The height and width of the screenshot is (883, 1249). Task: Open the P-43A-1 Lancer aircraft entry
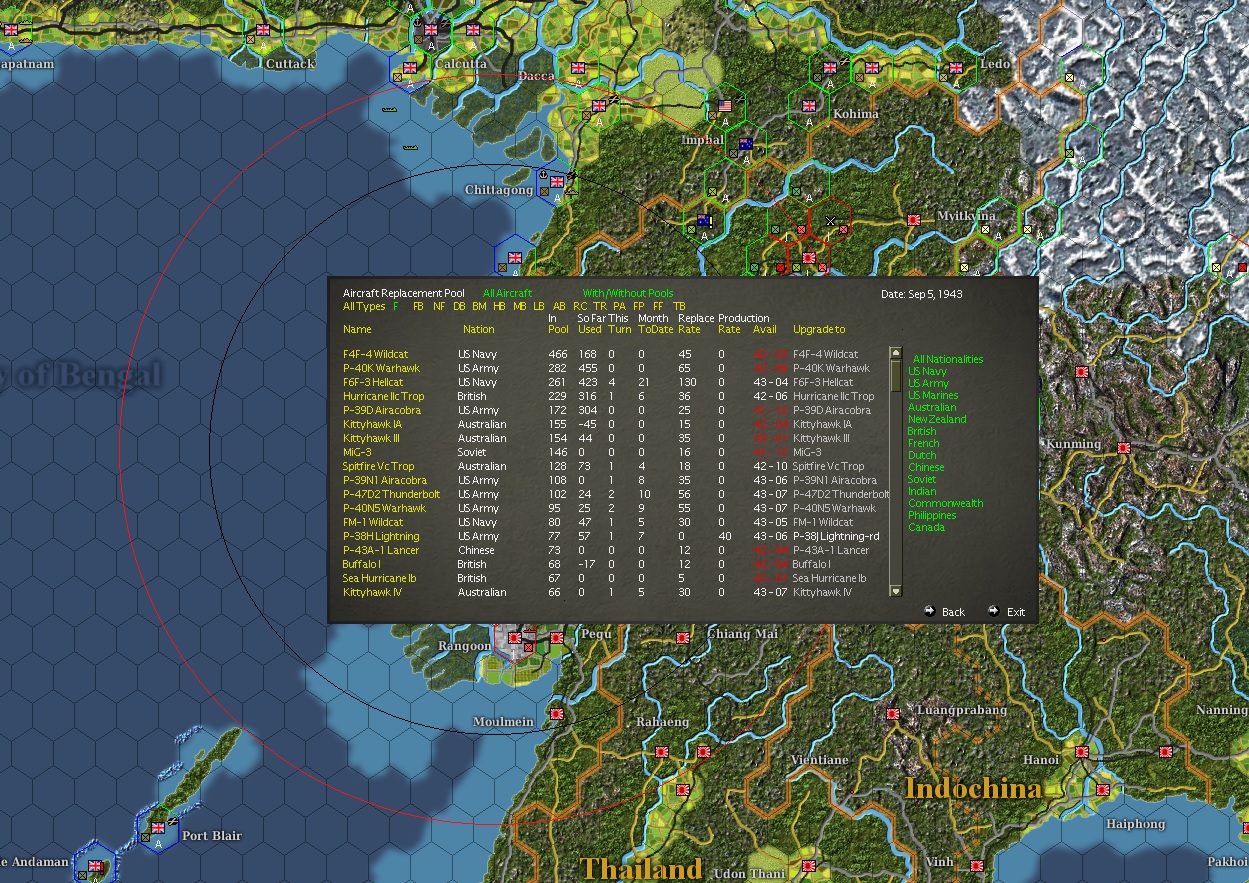pyautogui.click(x=381, y=550)
